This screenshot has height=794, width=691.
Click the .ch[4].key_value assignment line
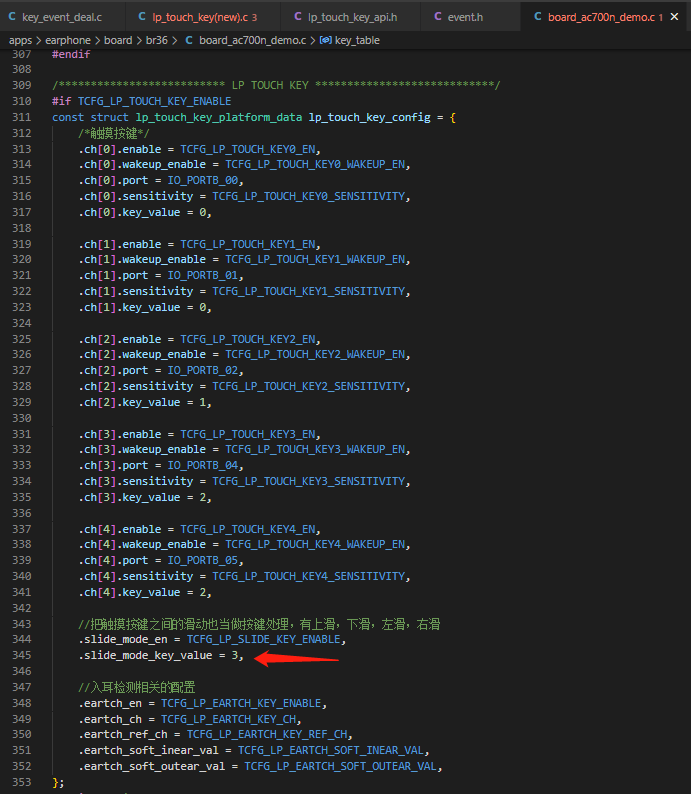(x=145, y=592)
